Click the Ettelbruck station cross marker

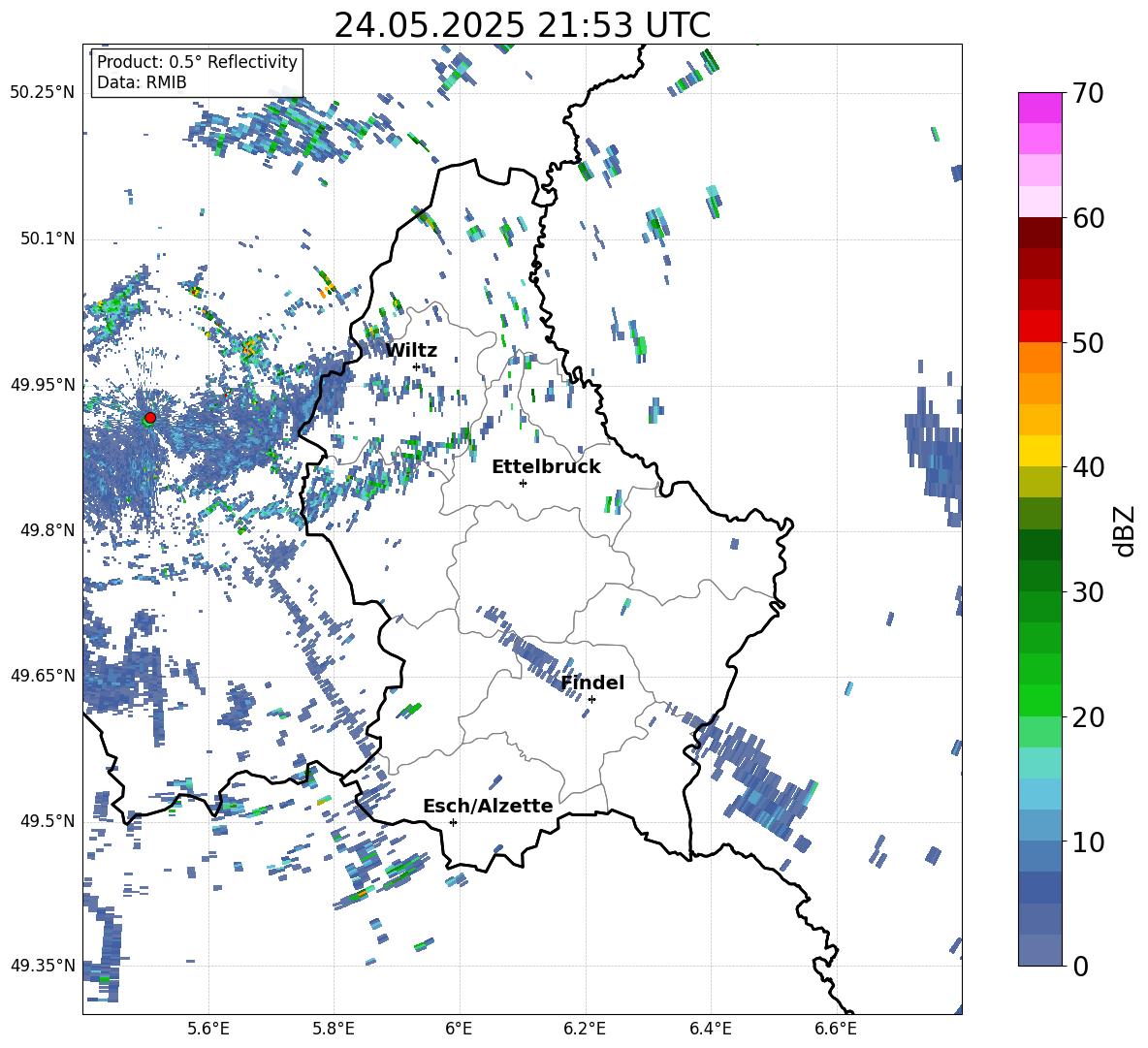523,483
